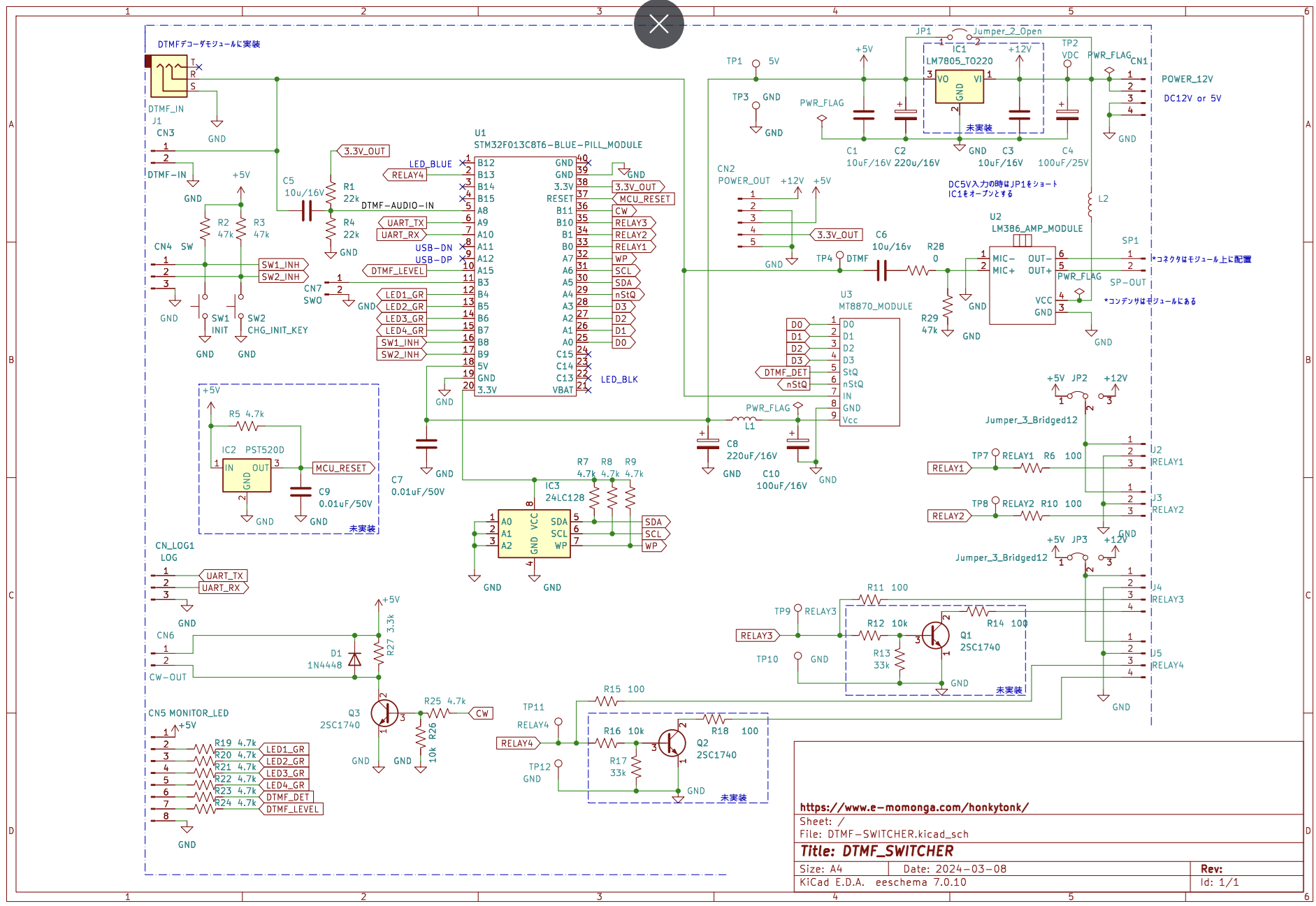
Task: Click the C8 220uF/16V capacitor label
Action: click(751, 450)
